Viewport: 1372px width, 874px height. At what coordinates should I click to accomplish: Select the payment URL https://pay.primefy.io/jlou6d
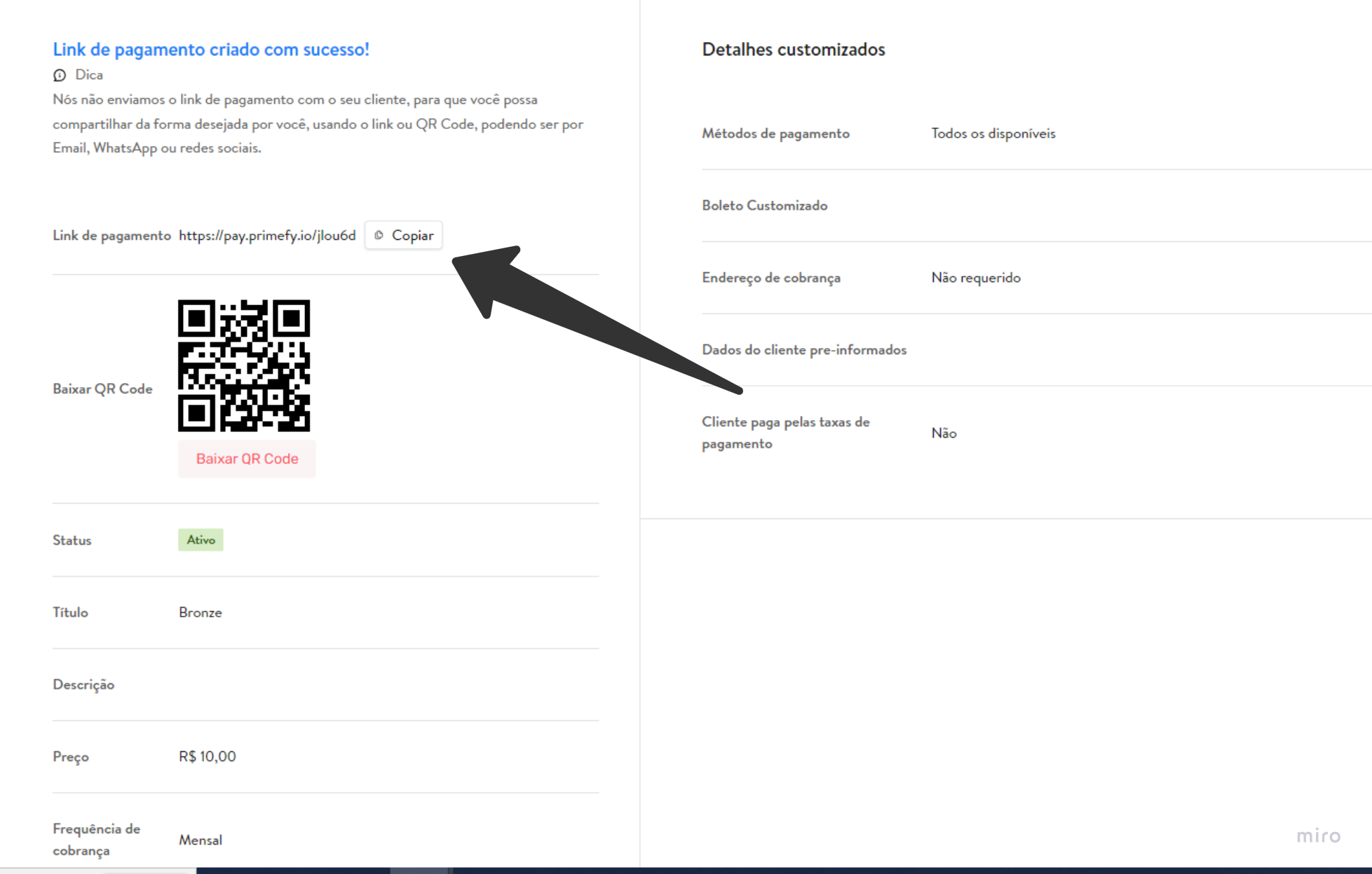[267, 236]
